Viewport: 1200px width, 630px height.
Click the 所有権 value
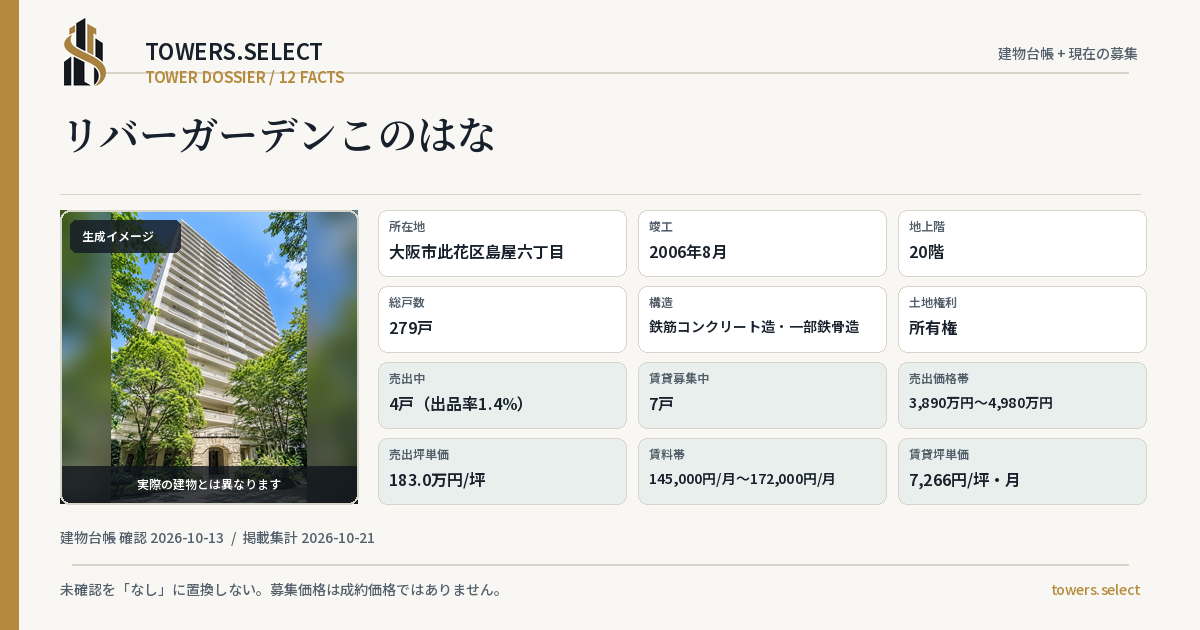pyautogui.click(x=934, y=328)
